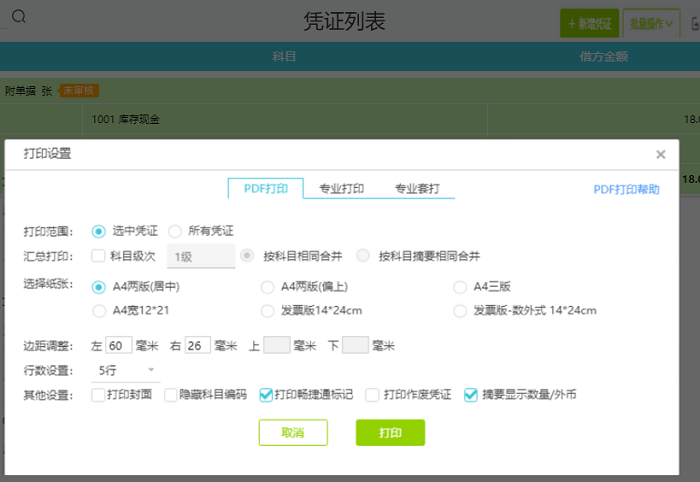Click the search magnifier icon
The image size is (700, 482).
18,17
